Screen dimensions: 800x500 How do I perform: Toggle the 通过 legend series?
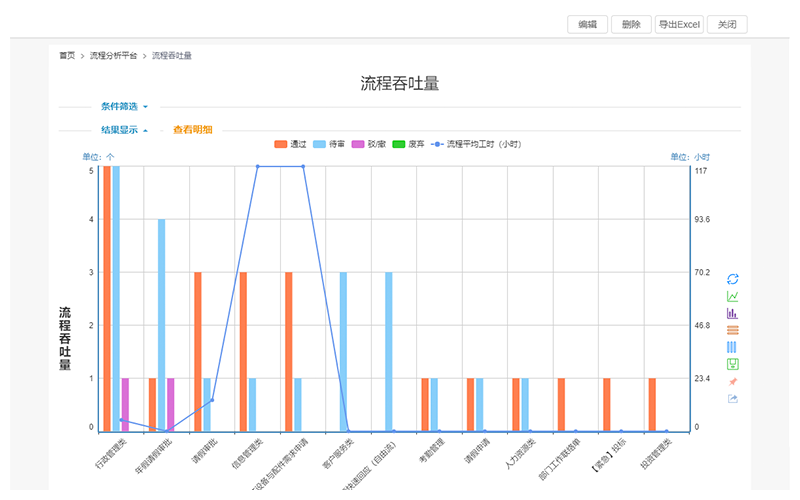(x=290, y=145)
